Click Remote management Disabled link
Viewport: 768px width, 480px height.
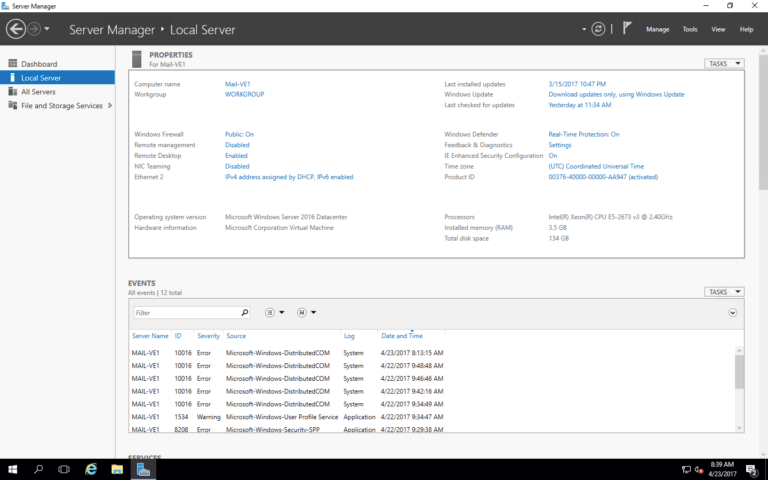click(x=237, y=145)
